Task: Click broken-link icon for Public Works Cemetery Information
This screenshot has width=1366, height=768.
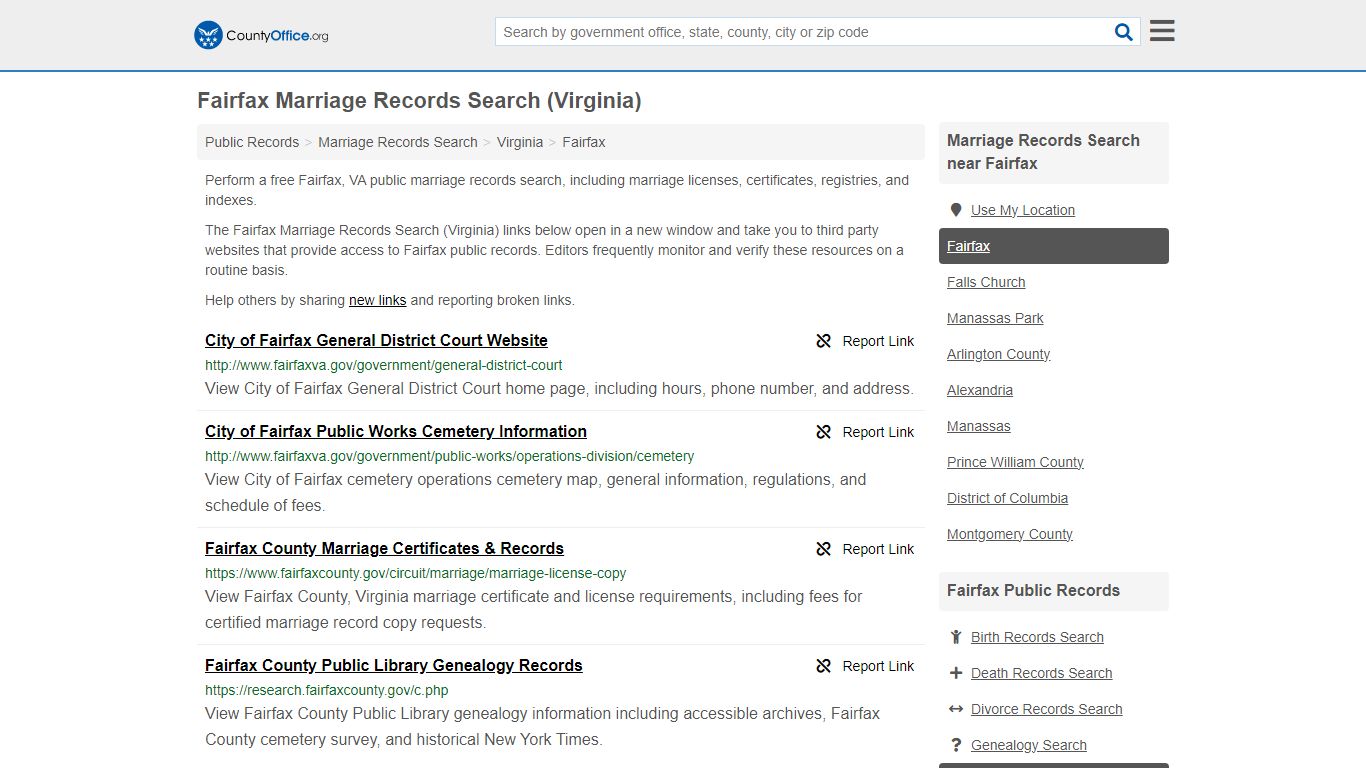Action: click(x=824, y=432)
